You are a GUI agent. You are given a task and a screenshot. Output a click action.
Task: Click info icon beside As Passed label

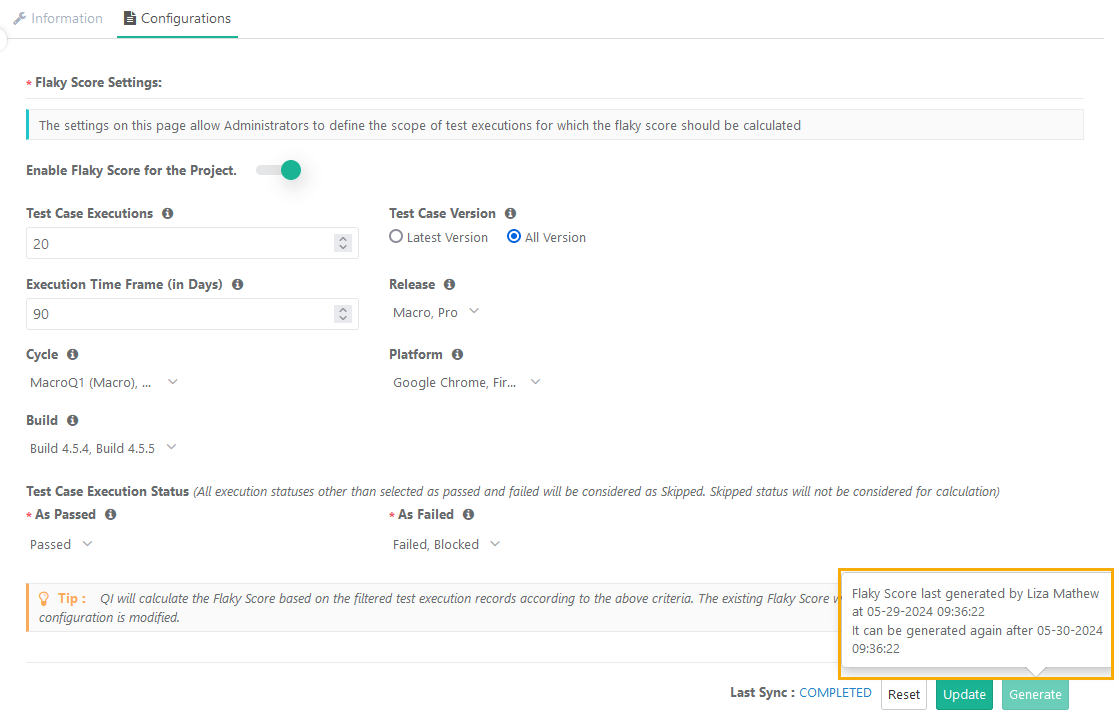[x=110, y=515]
